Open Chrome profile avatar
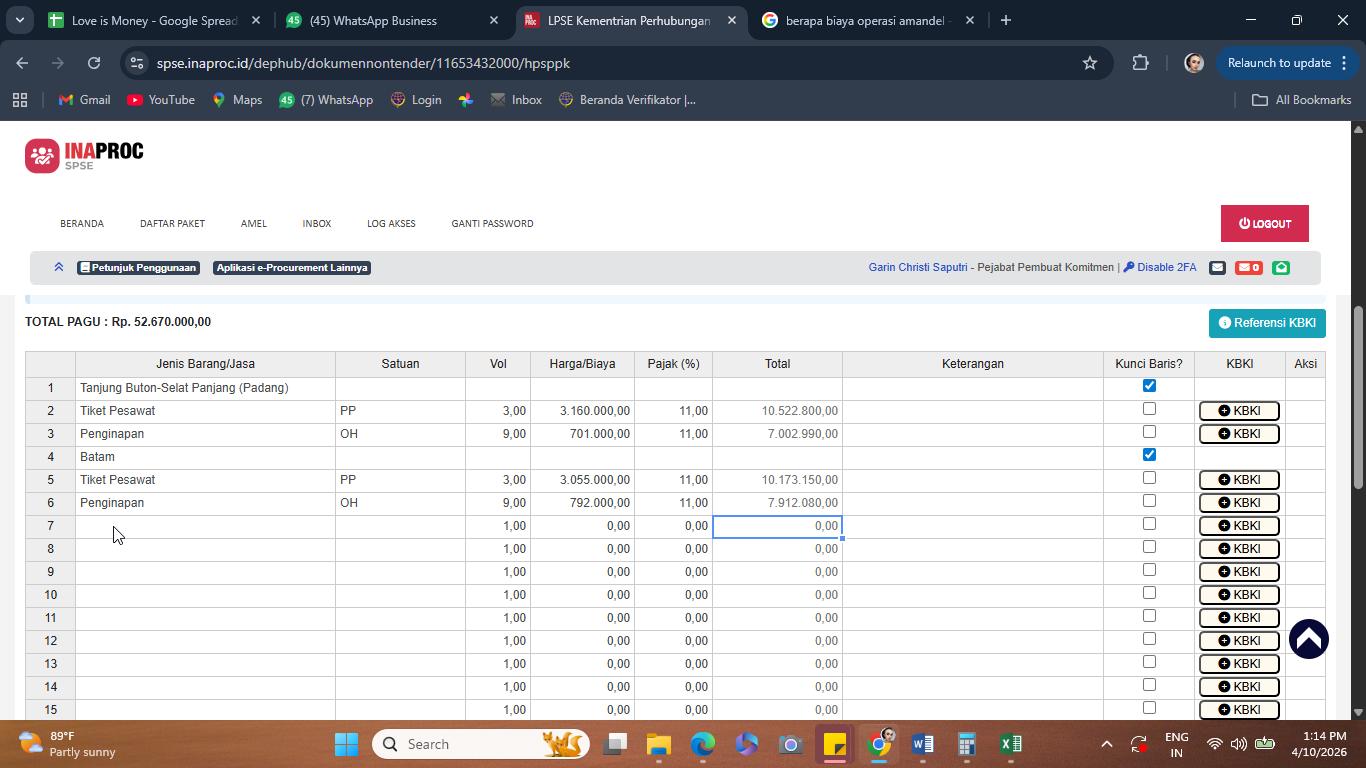 pos(1193,63)
